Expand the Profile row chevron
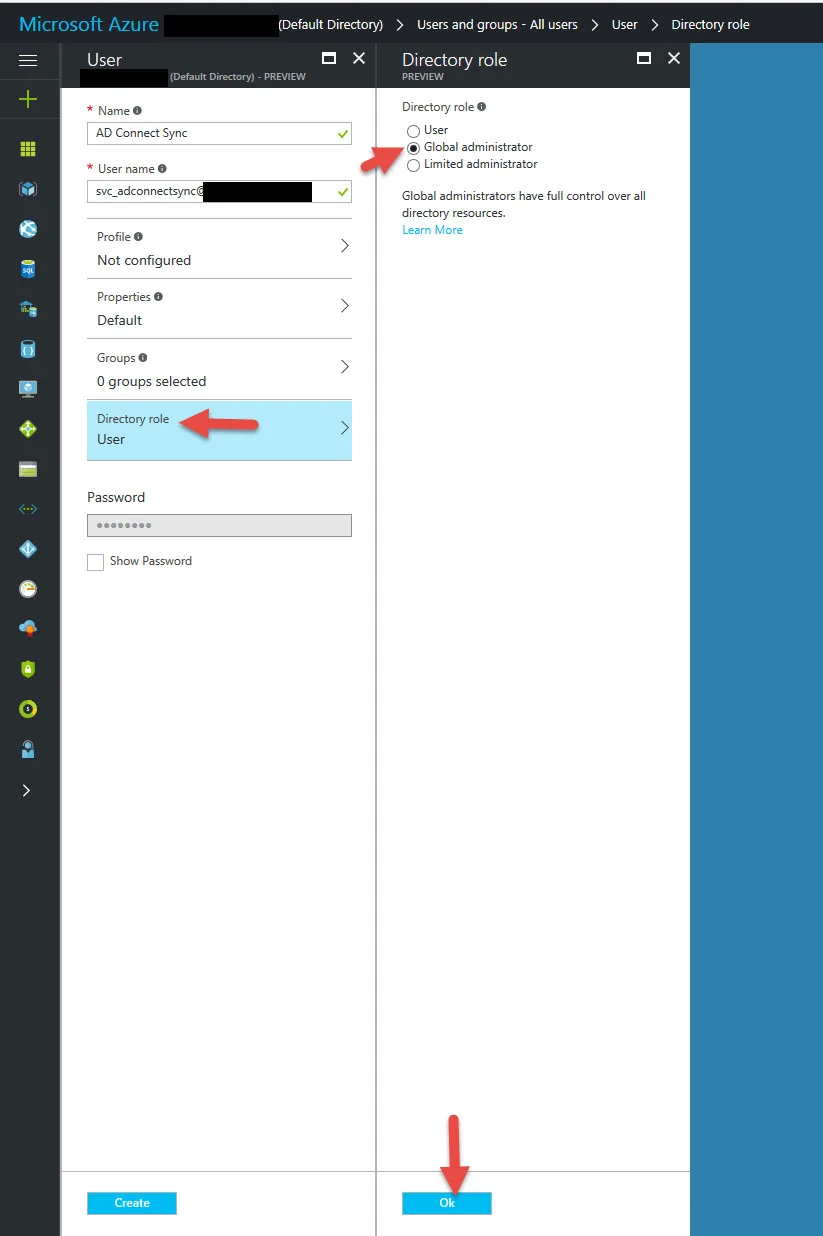This screenshot has height=1236, width=823. coord(344,246)
